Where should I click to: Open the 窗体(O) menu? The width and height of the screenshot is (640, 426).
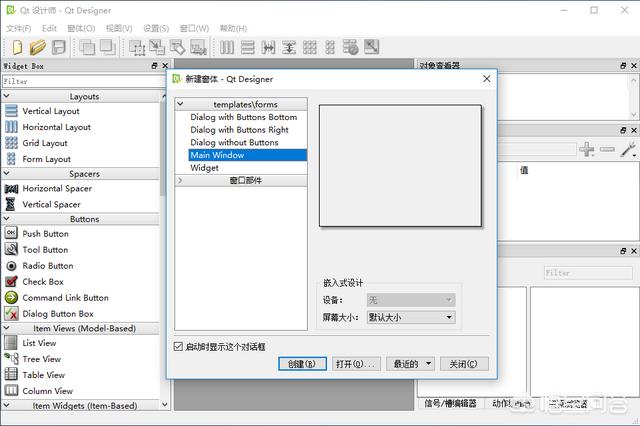pyautogui.click(x=81, y=28)
